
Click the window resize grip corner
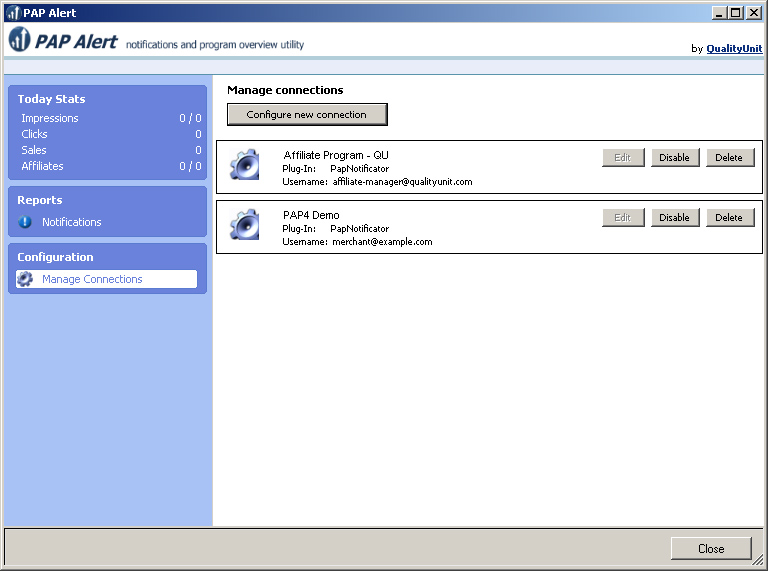(758, 560)
